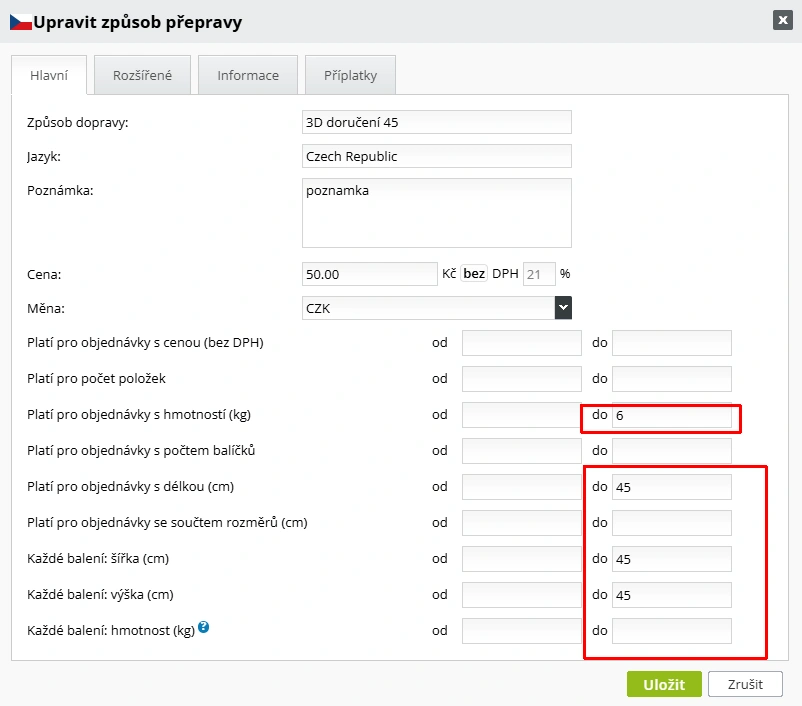Focus package výška (cm) 'od' field
This screenshot has height=706, width=802.
tap(522, 595)
